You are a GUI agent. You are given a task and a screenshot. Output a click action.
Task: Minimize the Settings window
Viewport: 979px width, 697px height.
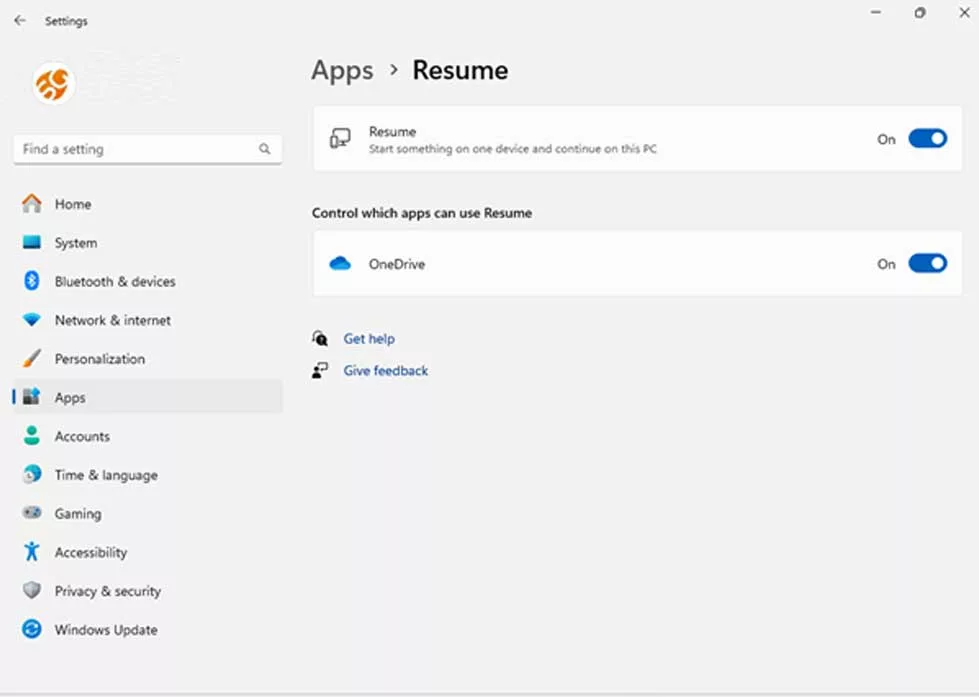[876, 12]
